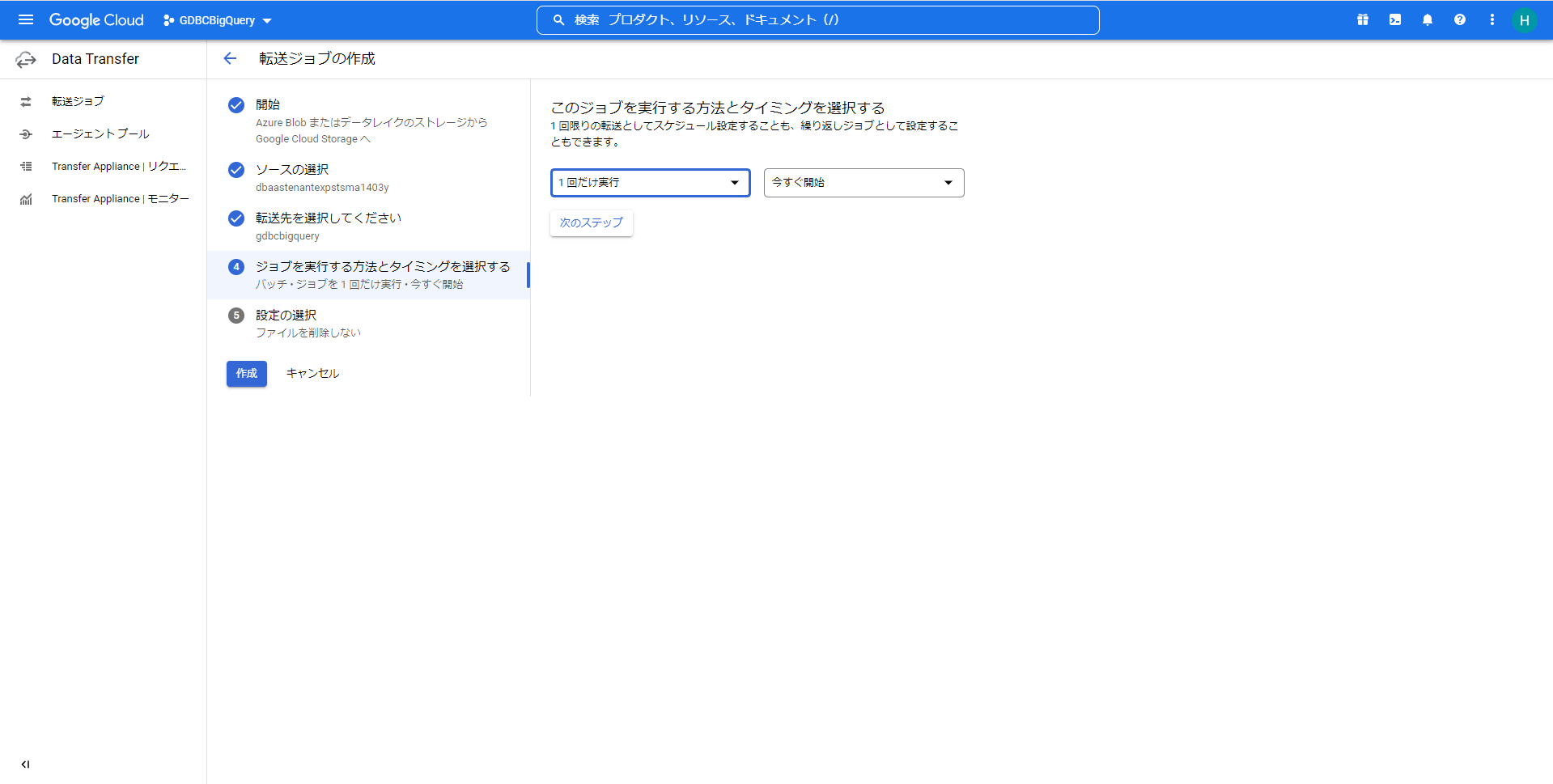Expand the 1 回だけ実行 dropdown
Image resolution: width=1553 pixels, height=784 pixels.
[650, 183]
